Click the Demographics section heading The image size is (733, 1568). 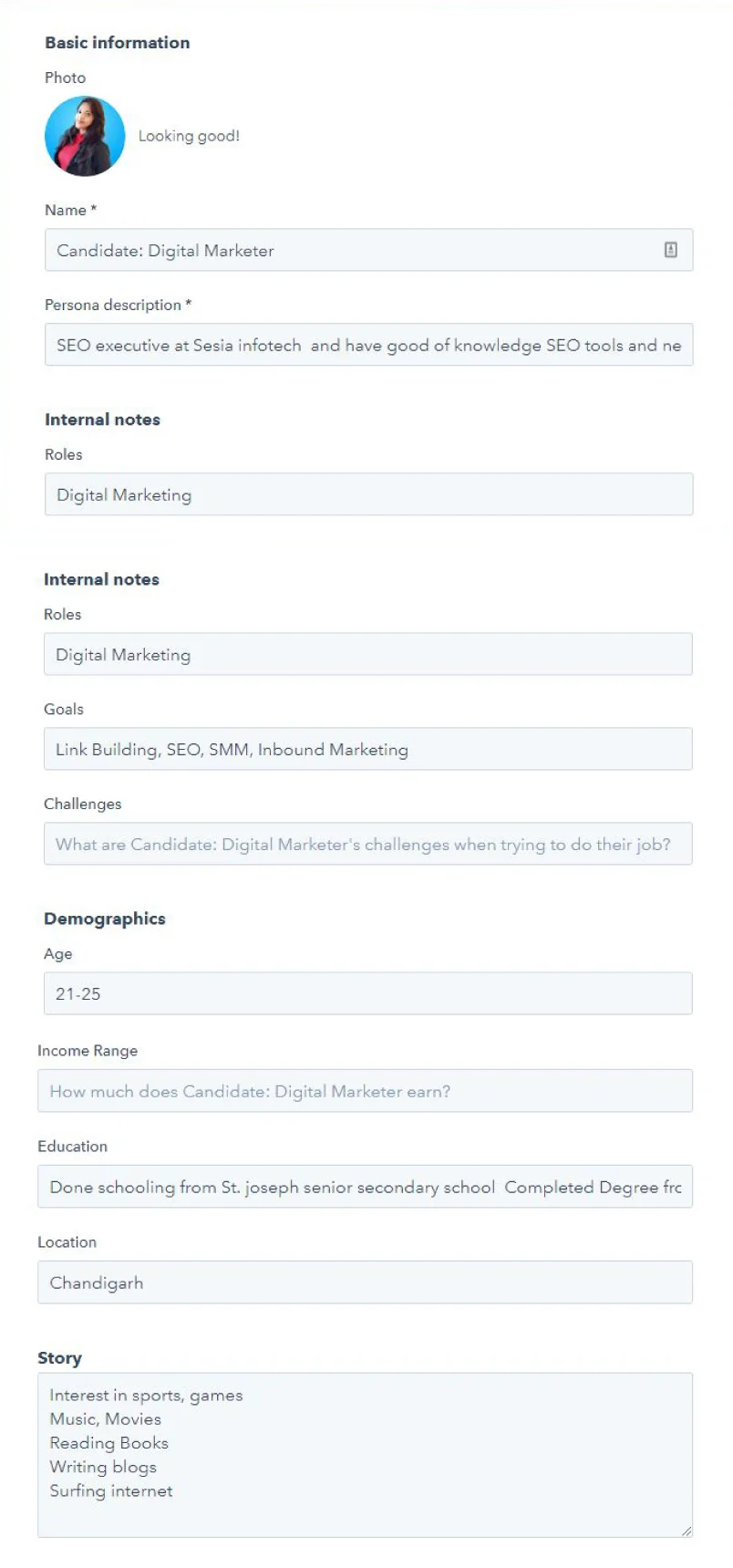click(x=105, y=919)
